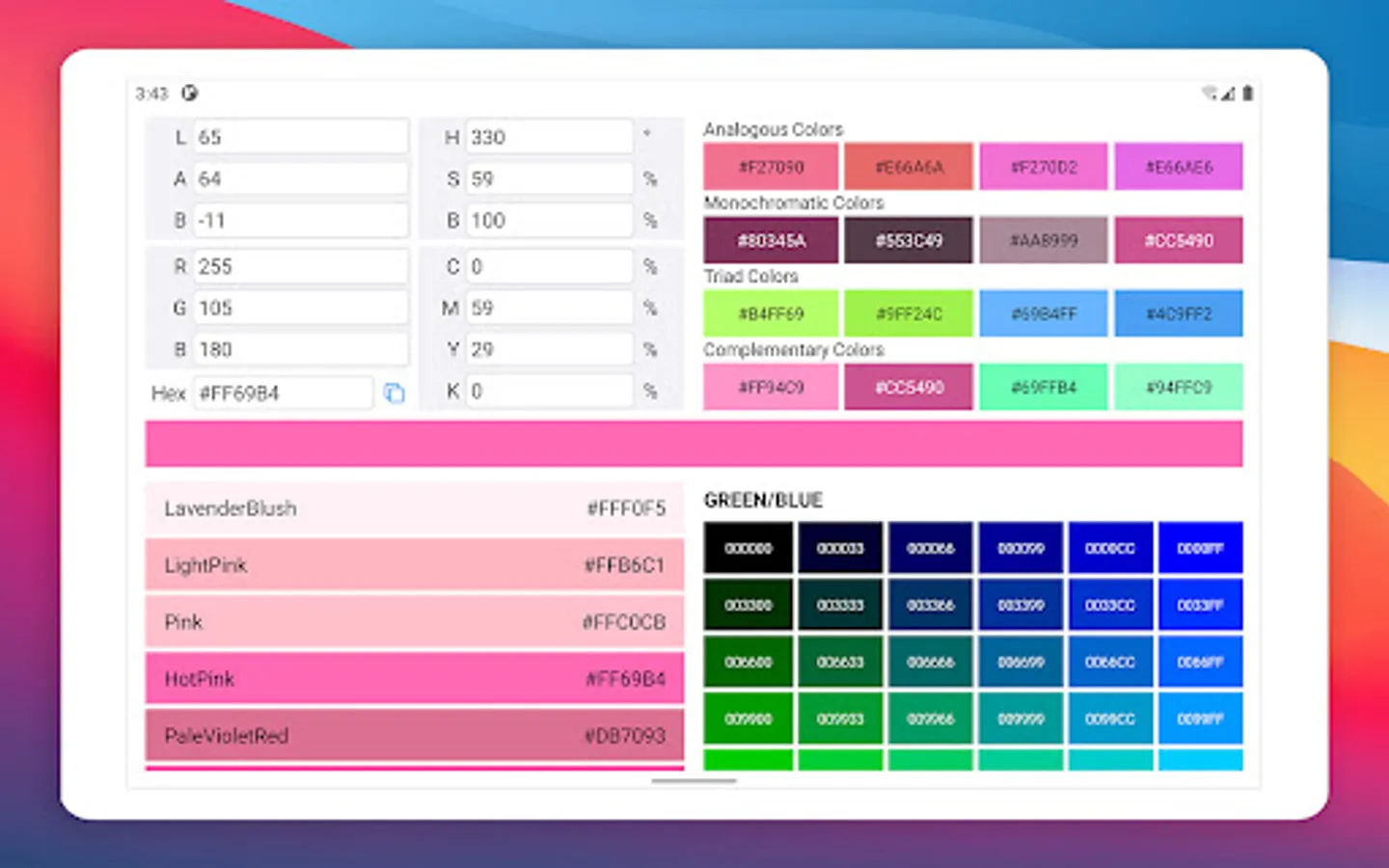Pick analogous color swatch #F27090

771,167
